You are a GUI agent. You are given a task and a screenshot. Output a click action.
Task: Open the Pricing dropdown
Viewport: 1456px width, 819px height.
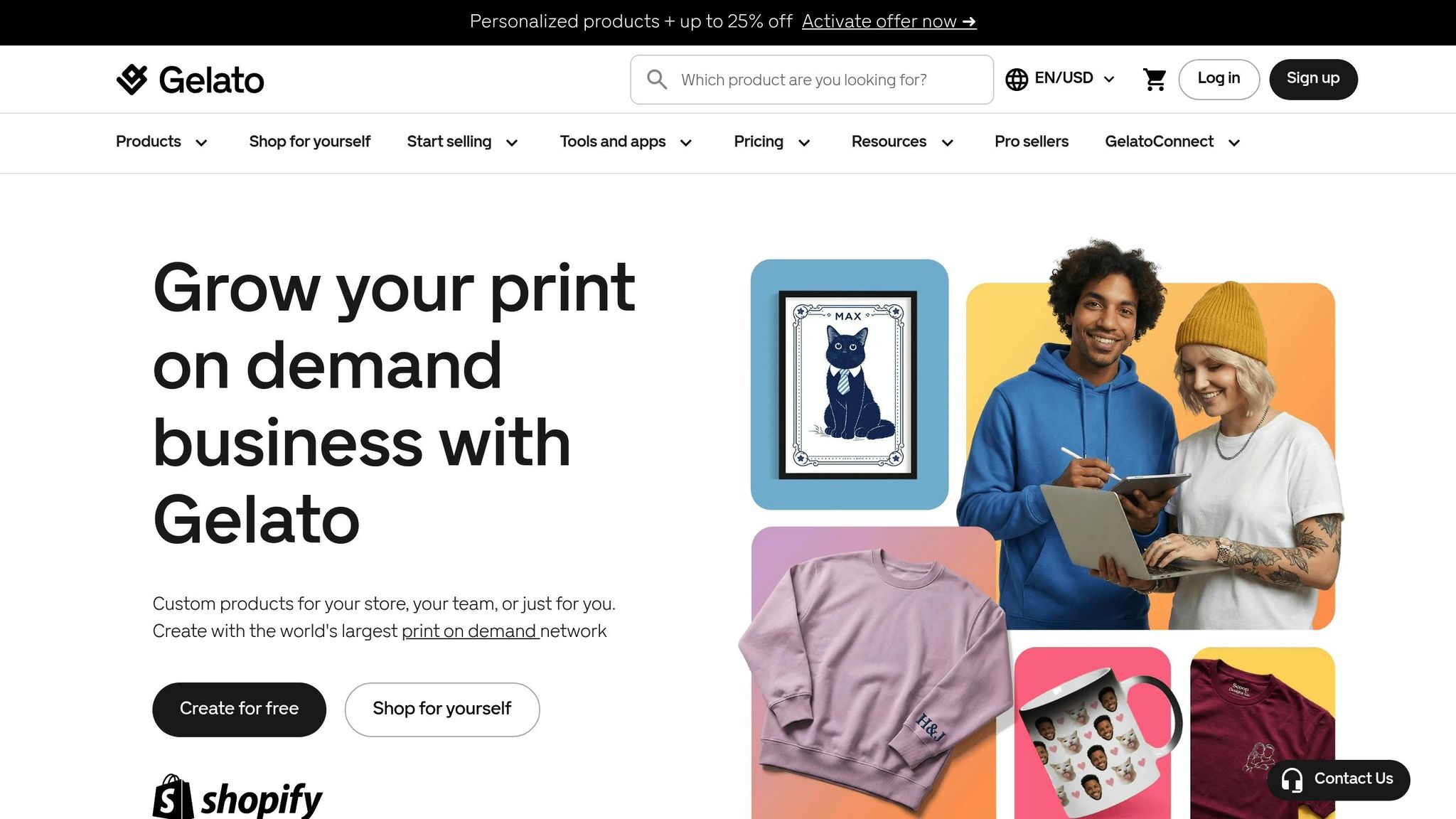pyautogui.click(x=773, y=142)
